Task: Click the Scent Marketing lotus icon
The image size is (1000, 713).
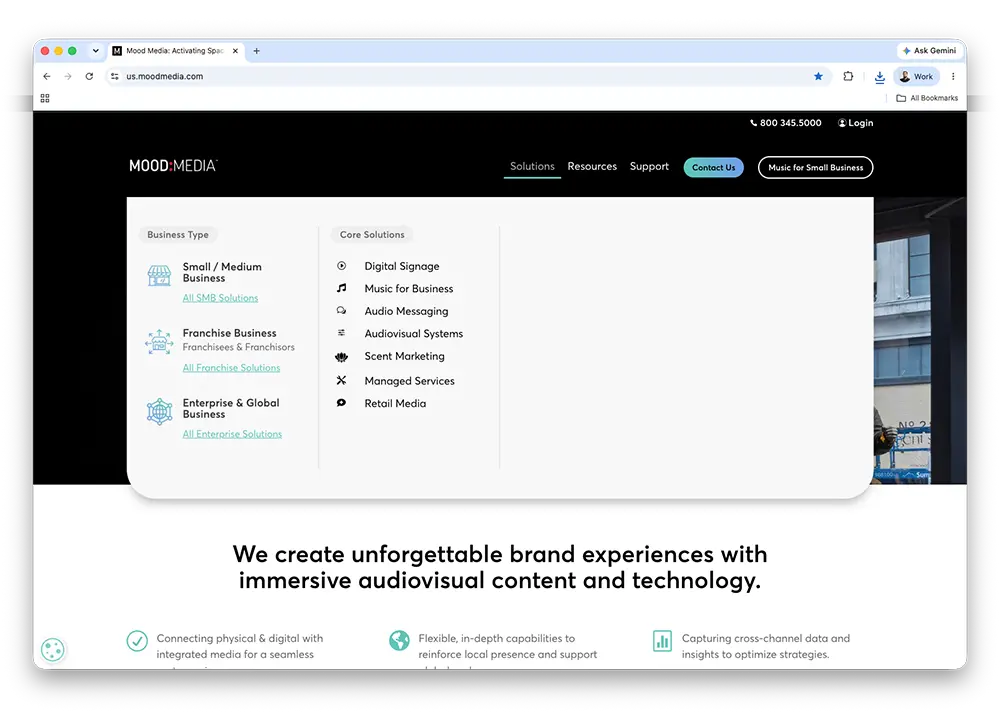Action: pos(342,357)
